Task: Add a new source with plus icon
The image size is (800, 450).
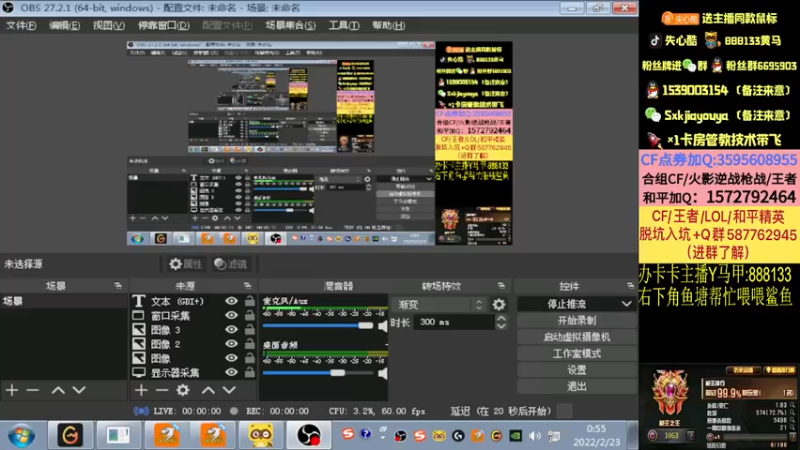Action: point(141,390)
